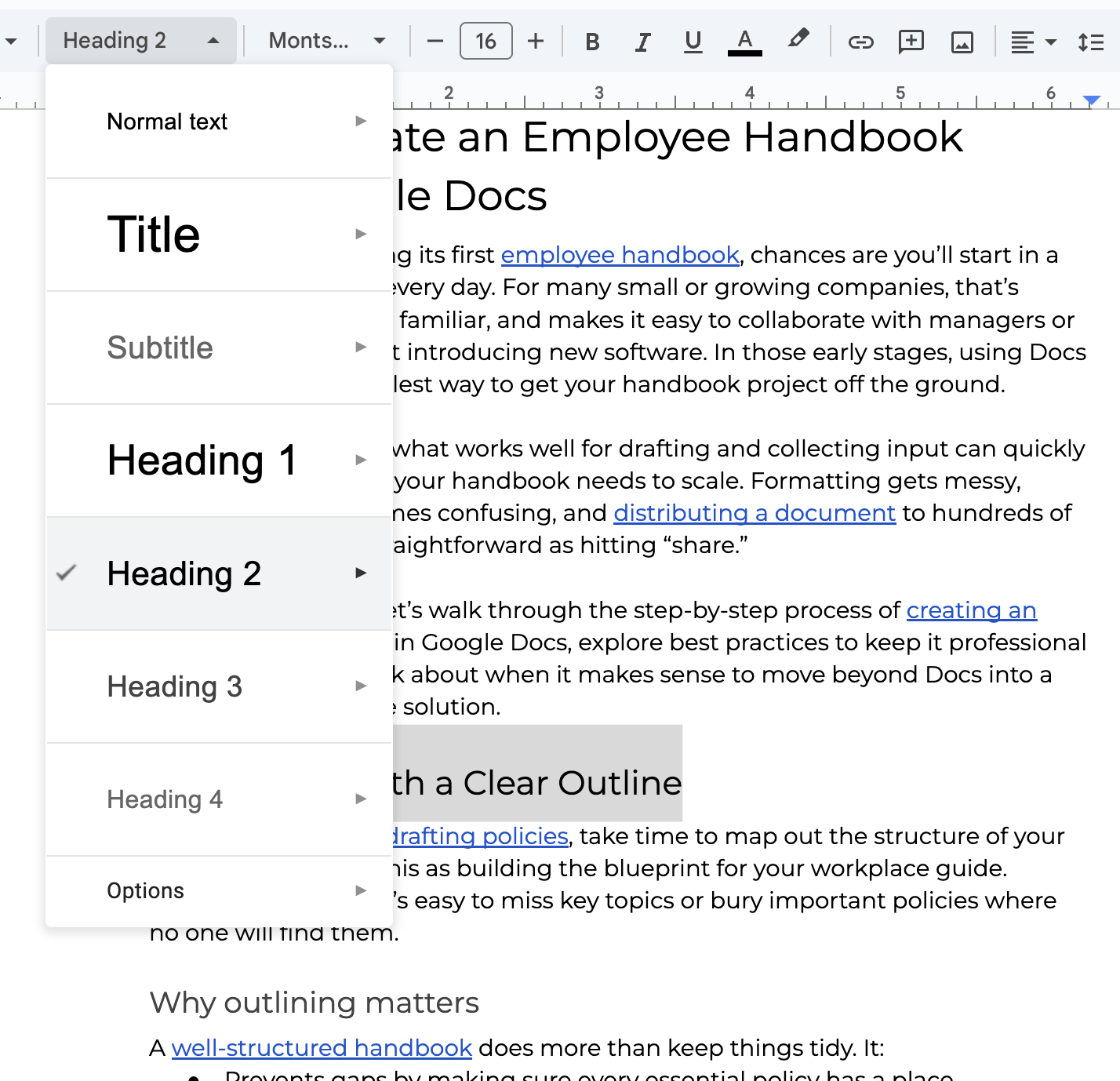
Task: Open the distributing a document link
Action: tap(755, 513)
